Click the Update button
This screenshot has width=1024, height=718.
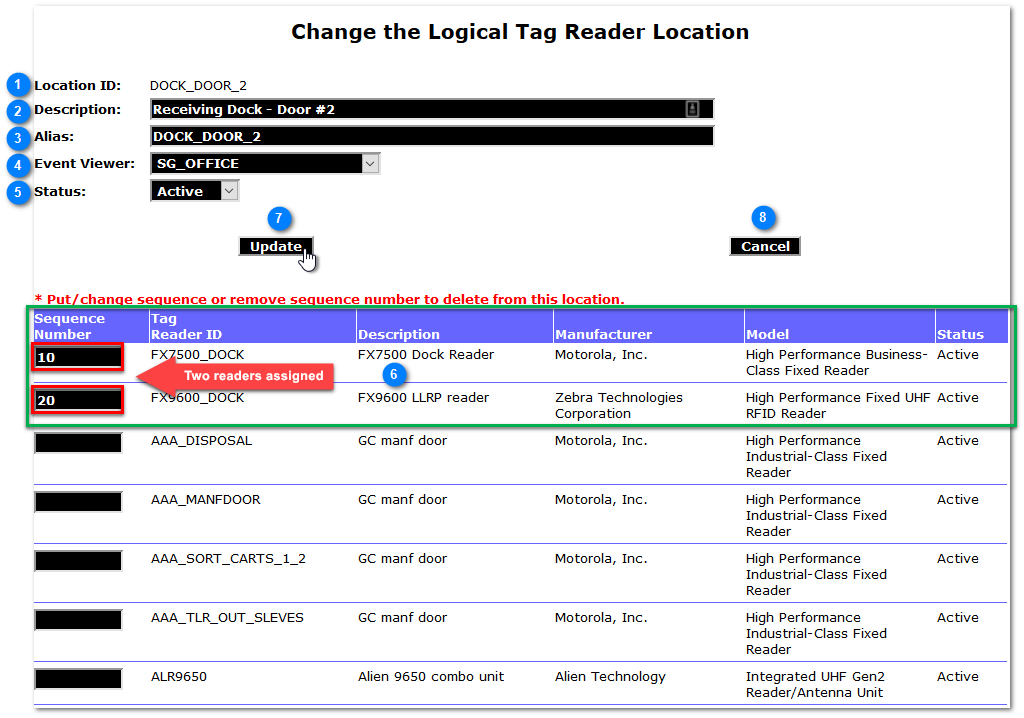pos(276,246)
